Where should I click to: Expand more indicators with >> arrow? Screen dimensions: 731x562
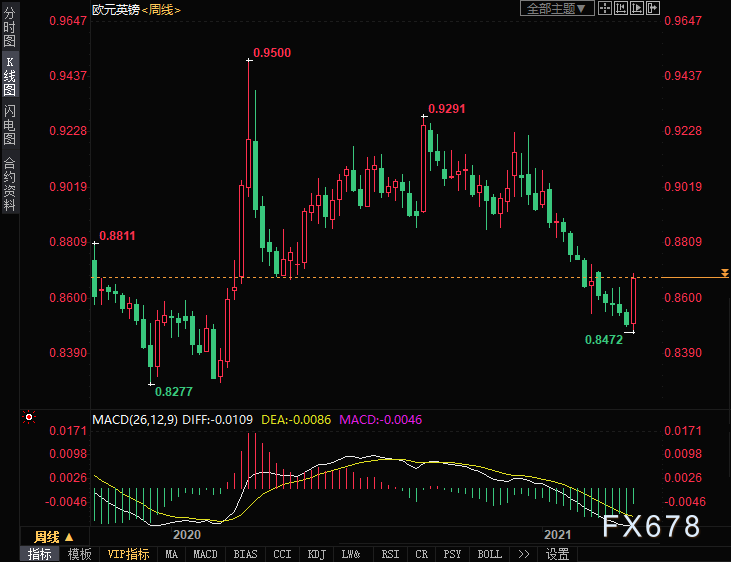pyautogui.click(x=524, y=554)
